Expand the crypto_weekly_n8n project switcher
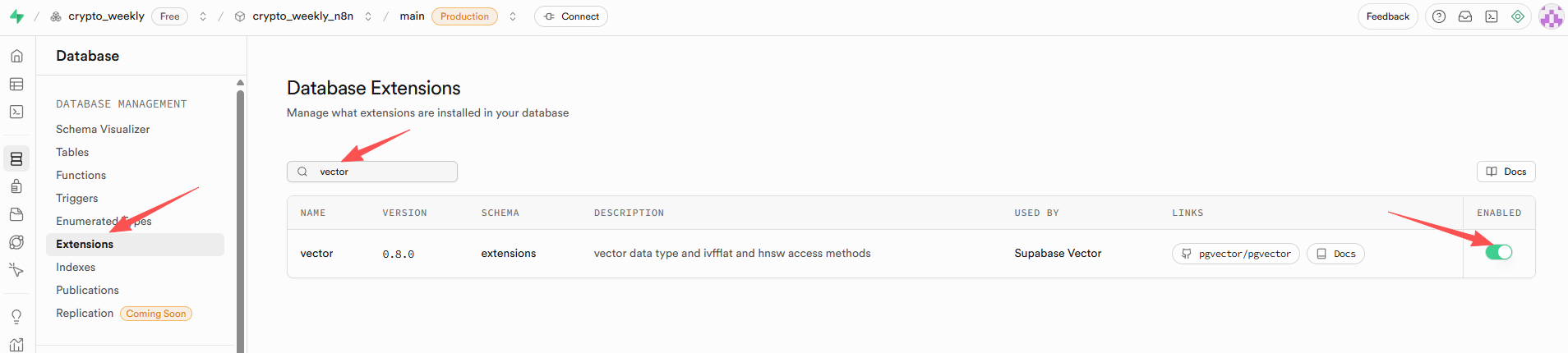 click(368, 16)
